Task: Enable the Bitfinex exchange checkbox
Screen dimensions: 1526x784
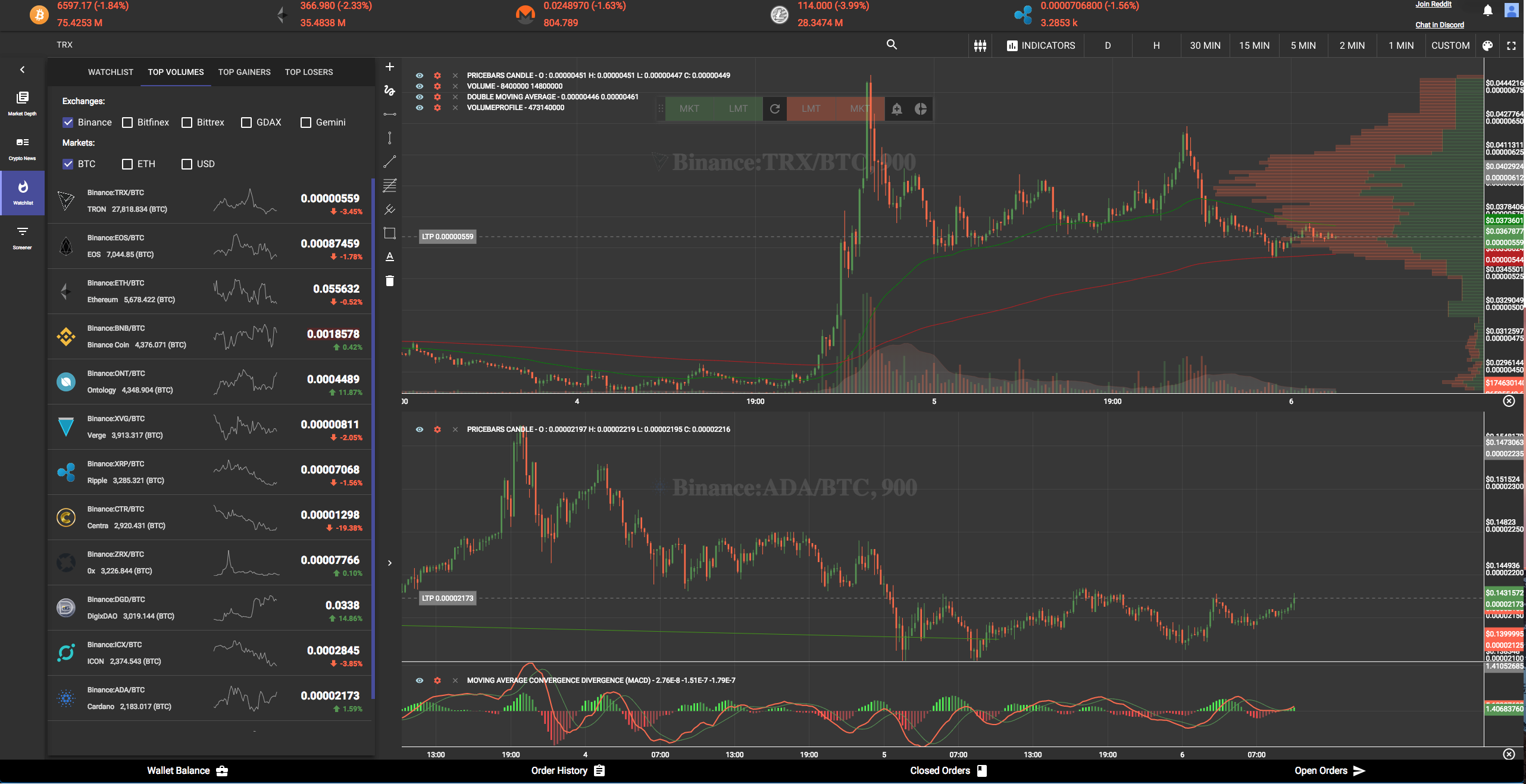Action: 127,123
